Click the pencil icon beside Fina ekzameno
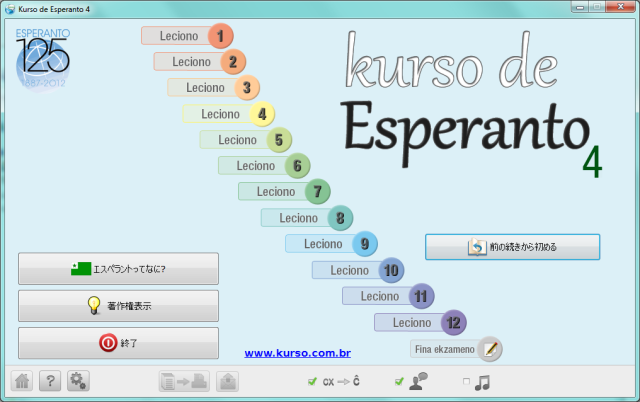640x402 pixels. point(489,349)
